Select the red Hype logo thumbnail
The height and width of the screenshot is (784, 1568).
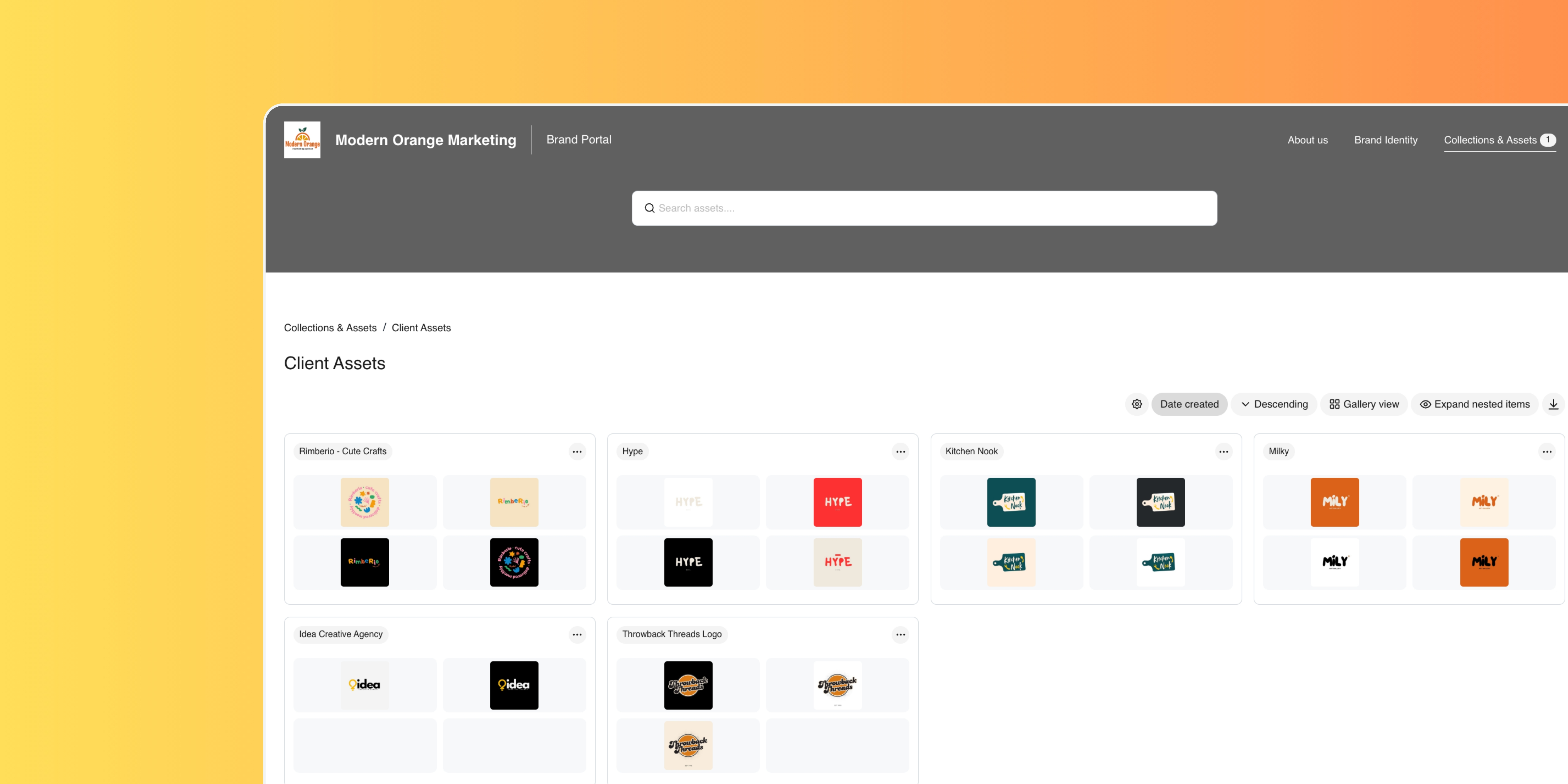(838, 502)
